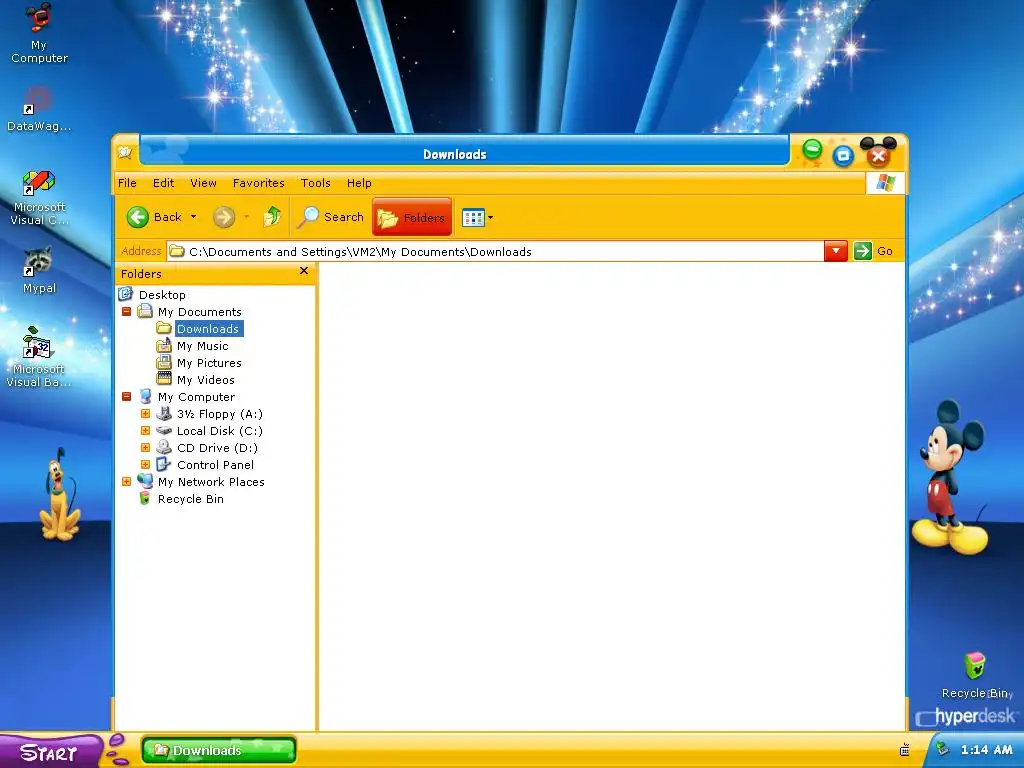The width and height of the screenshot is (1024, 768).
Task: Open the Tools menu
Action: [315, 183]
